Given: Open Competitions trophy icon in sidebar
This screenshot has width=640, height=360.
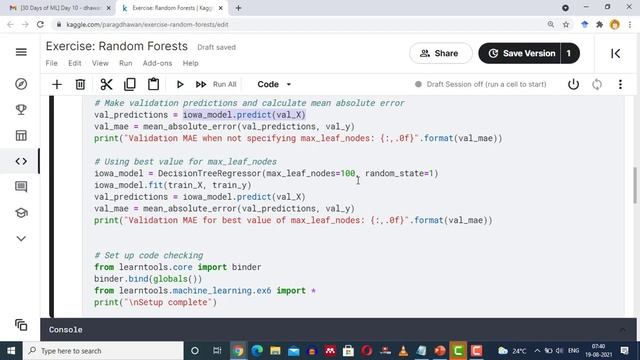Looking at the screenshot, I should click(21, 109).
